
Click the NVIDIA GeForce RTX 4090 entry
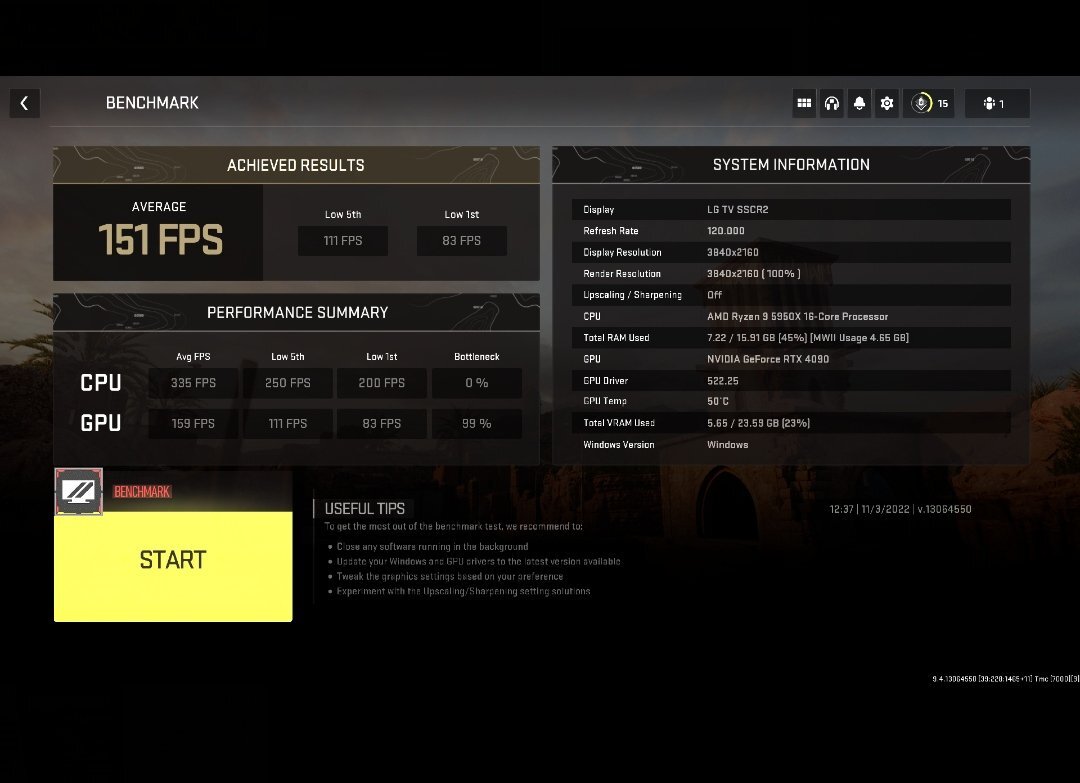click(767, 359)
